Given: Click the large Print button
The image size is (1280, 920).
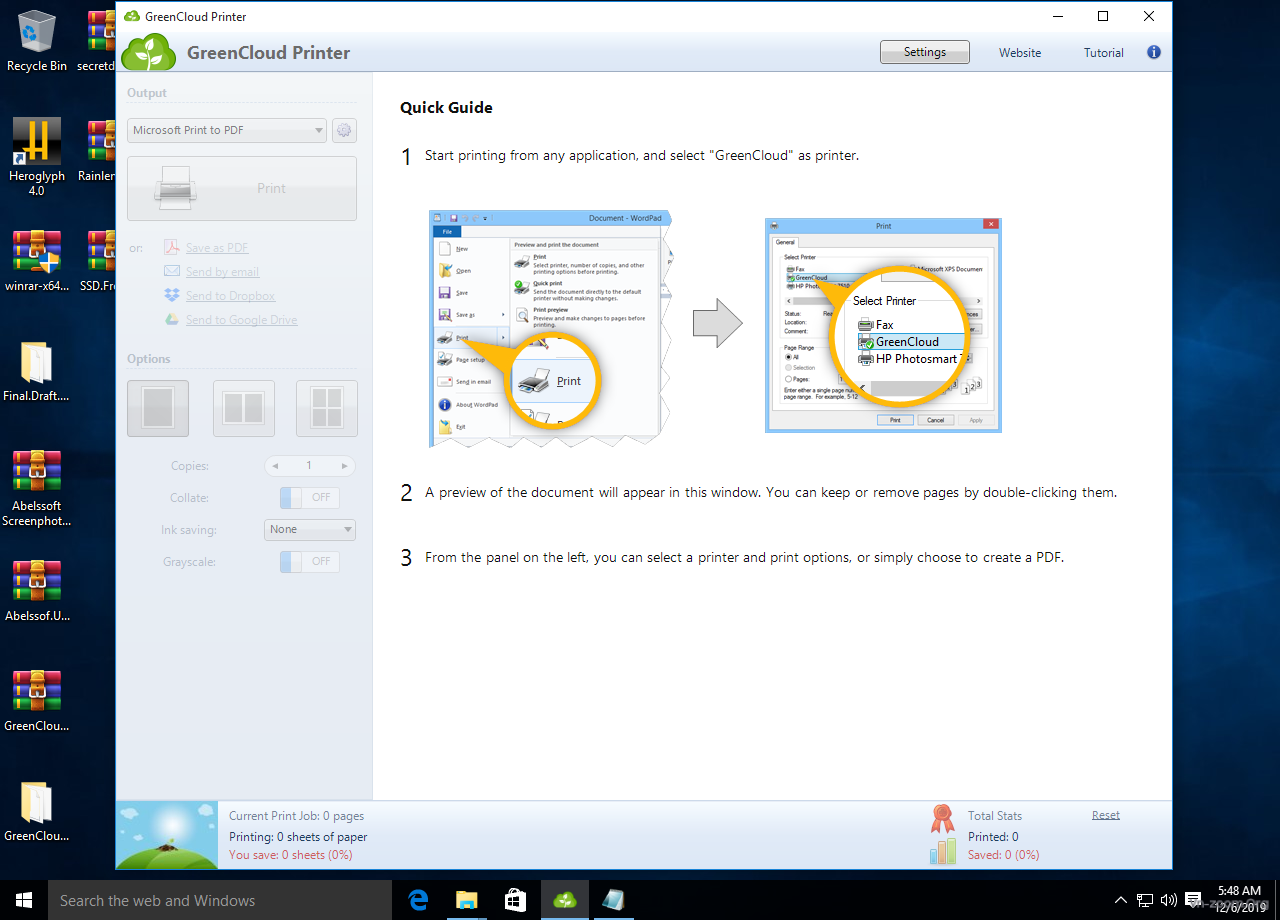Looking at the screenshot, I should coord(242,188).
